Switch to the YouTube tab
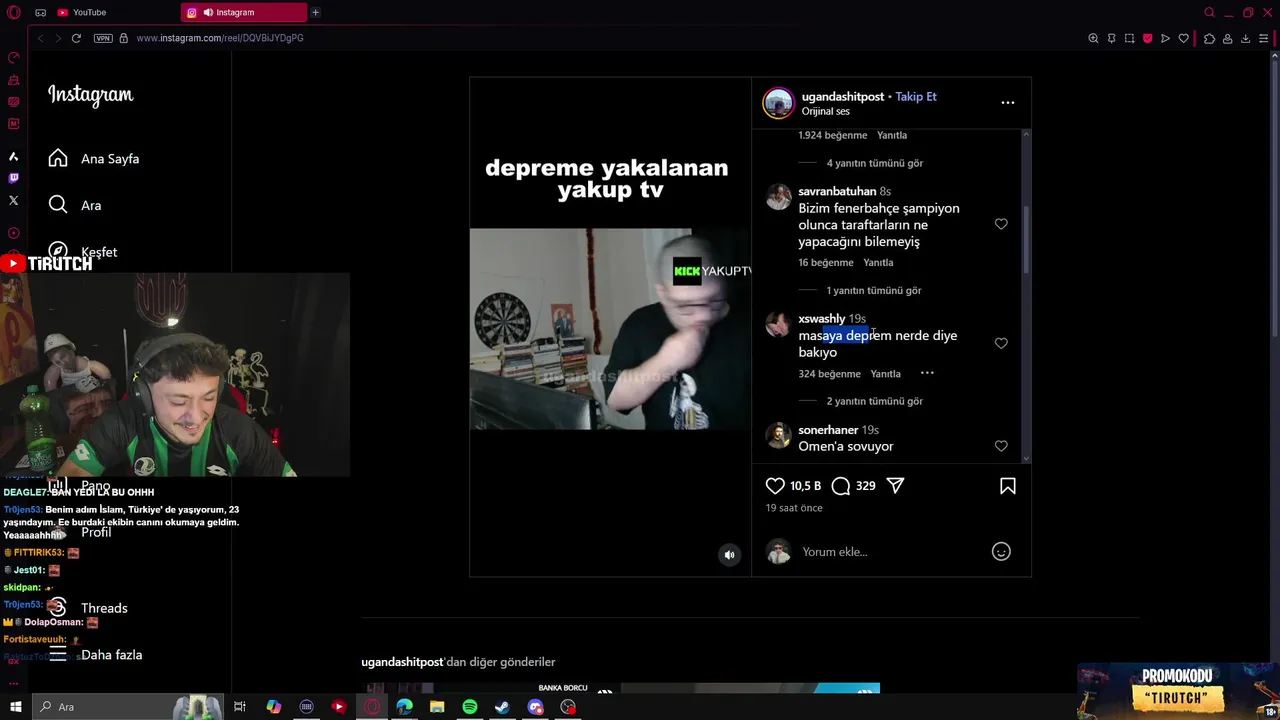The width and height of the screenshot is (1280, 720). (114, 12)
